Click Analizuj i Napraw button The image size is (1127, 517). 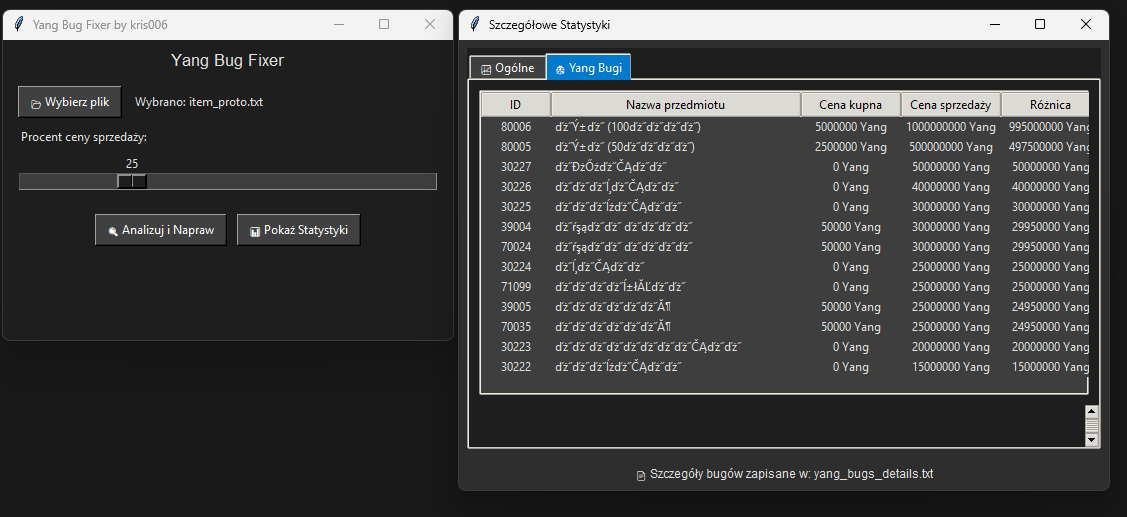(x=161, y=230)
